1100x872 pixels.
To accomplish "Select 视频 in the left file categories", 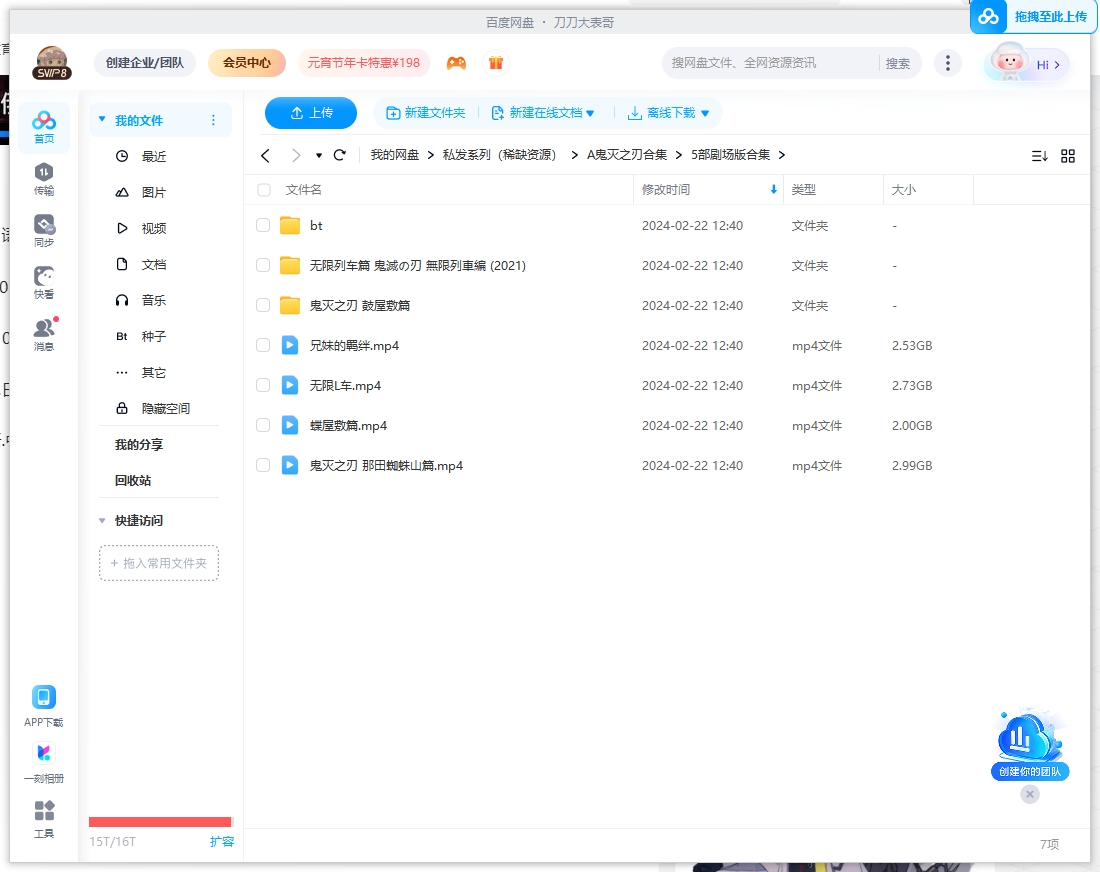I will point(153,228).
